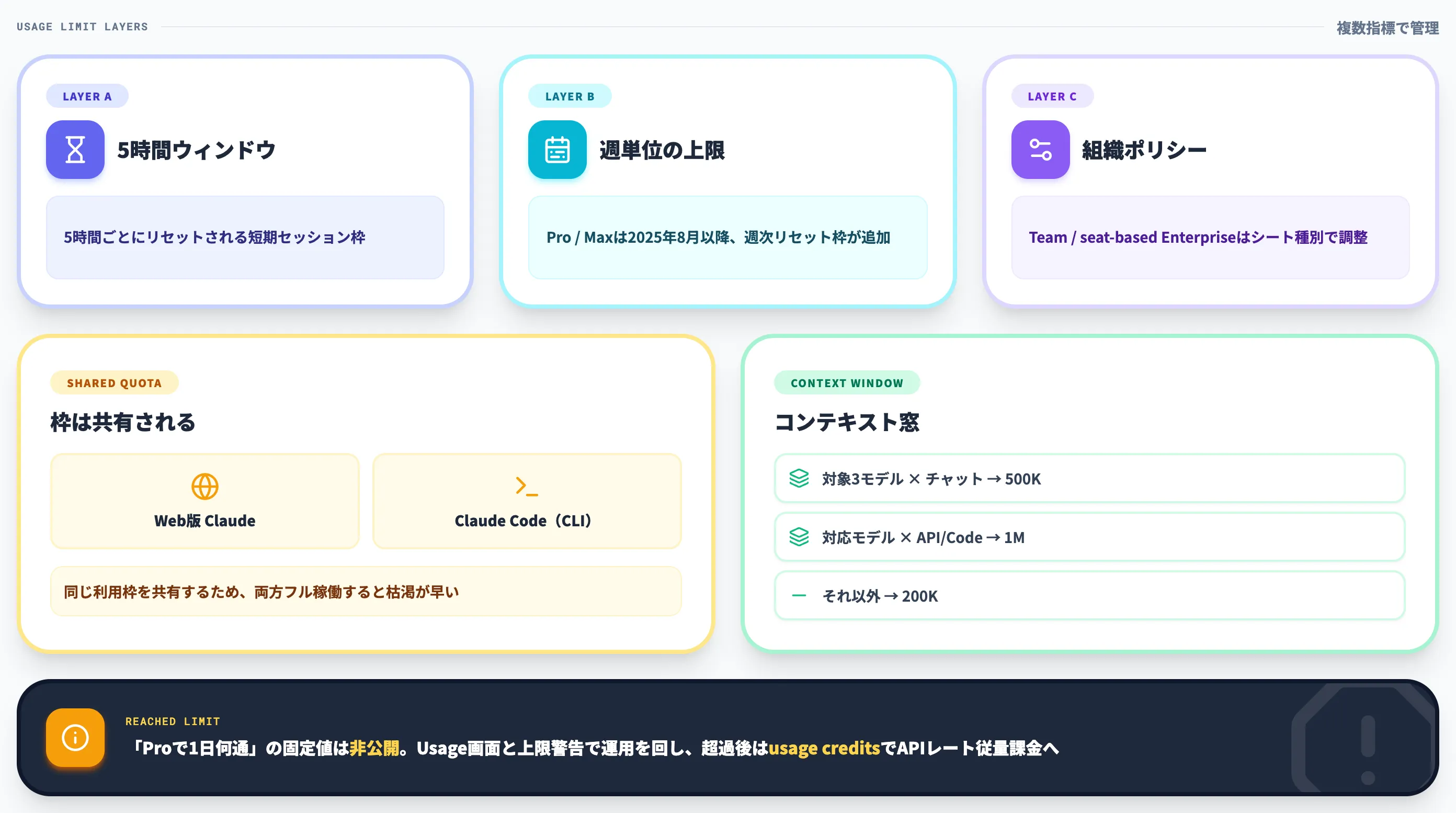The image size is (1456, 813).
Task: Click the globe icon above Web版 Claude
Action: coord(204,486)
